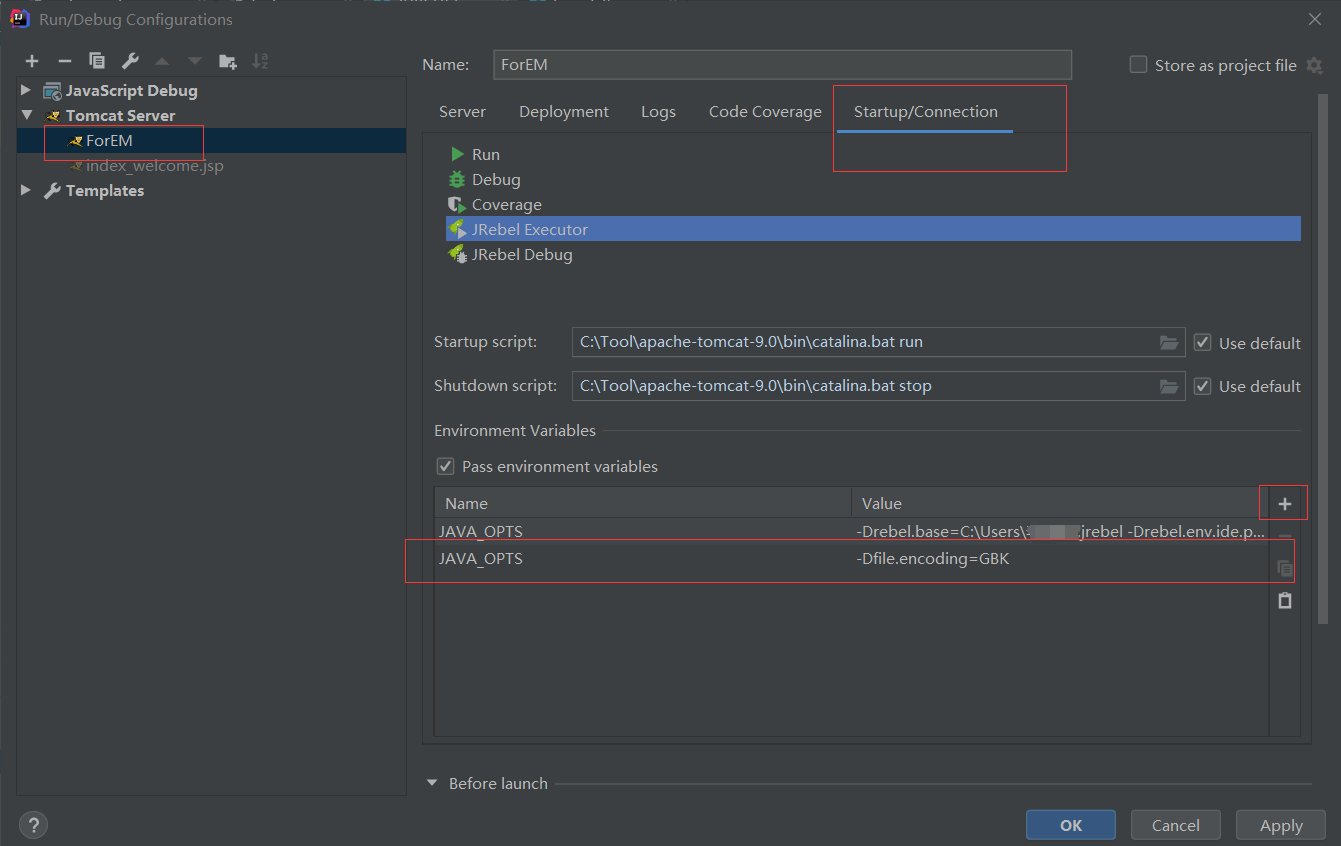Click the Cancel button
Image resolution: width=1341 pixels, height=846 pixels.
tap(1176, 825)
